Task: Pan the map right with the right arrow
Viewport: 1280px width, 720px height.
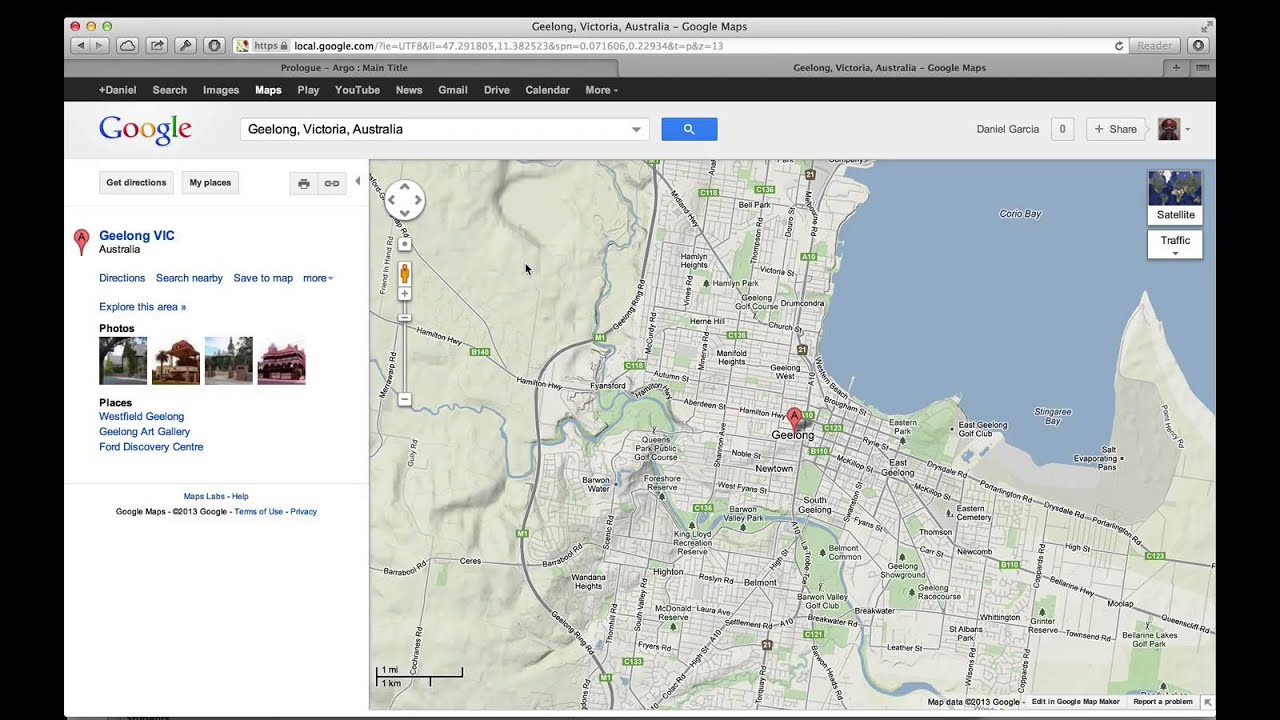Action: (x=418, y=200)
